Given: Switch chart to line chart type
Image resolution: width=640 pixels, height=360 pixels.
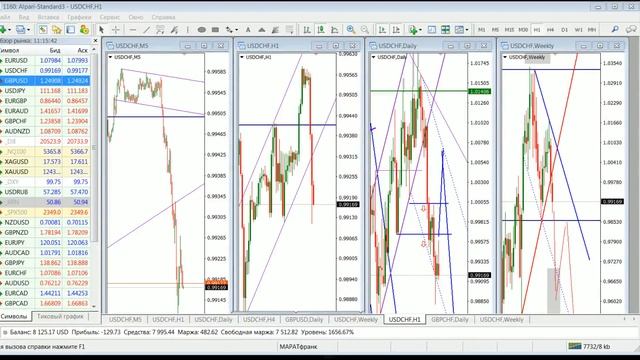Looking at the screenshot, I should [335, 29].
